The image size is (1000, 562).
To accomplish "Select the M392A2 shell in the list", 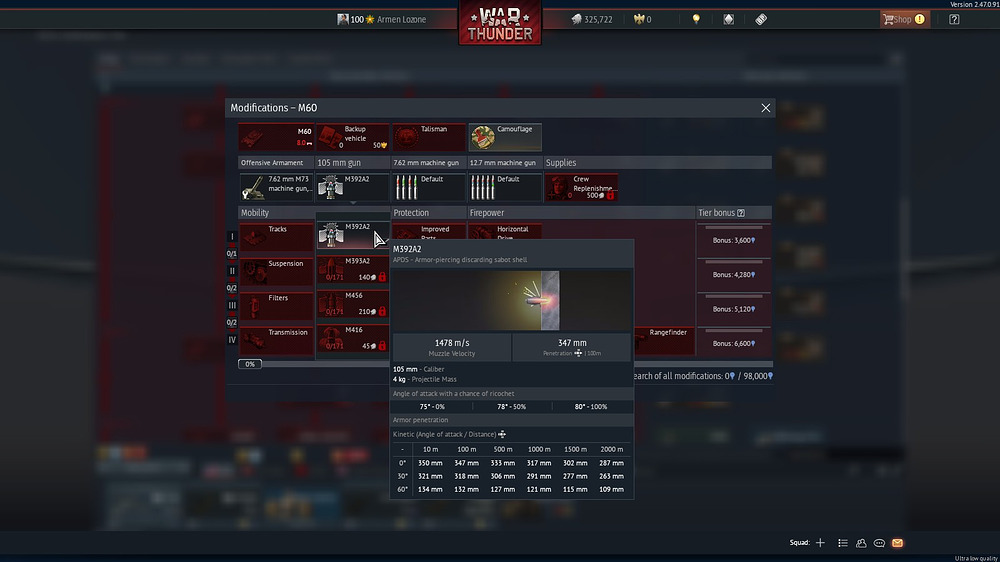I will 353,235.
